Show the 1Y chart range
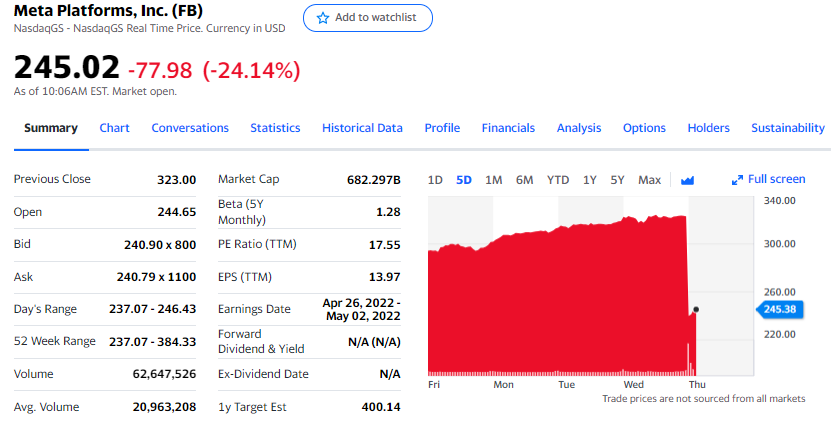 tap(590, 180)
